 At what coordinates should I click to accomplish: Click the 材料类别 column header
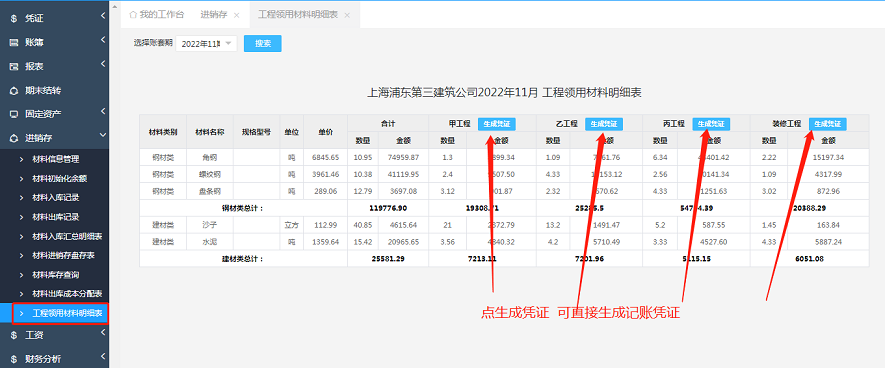(163, 132)
